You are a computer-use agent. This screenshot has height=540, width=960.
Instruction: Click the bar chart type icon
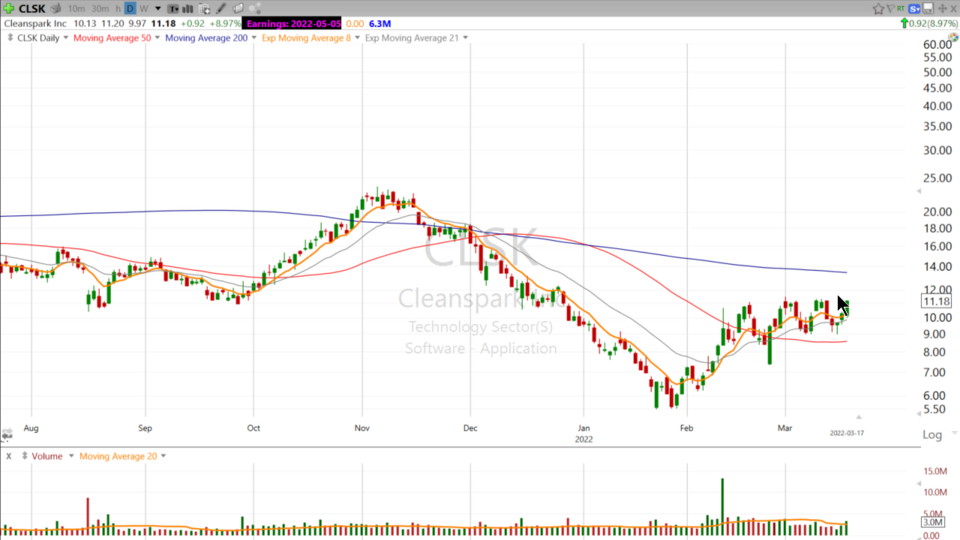click(x=187, y=8)
